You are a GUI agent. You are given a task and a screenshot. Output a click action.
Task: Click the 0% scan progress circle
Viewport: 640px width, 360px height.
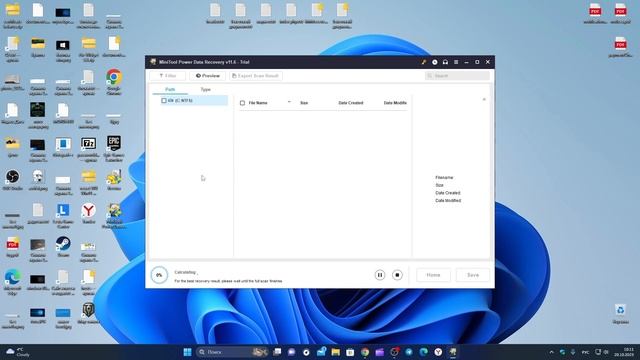(x=159, y=275)
